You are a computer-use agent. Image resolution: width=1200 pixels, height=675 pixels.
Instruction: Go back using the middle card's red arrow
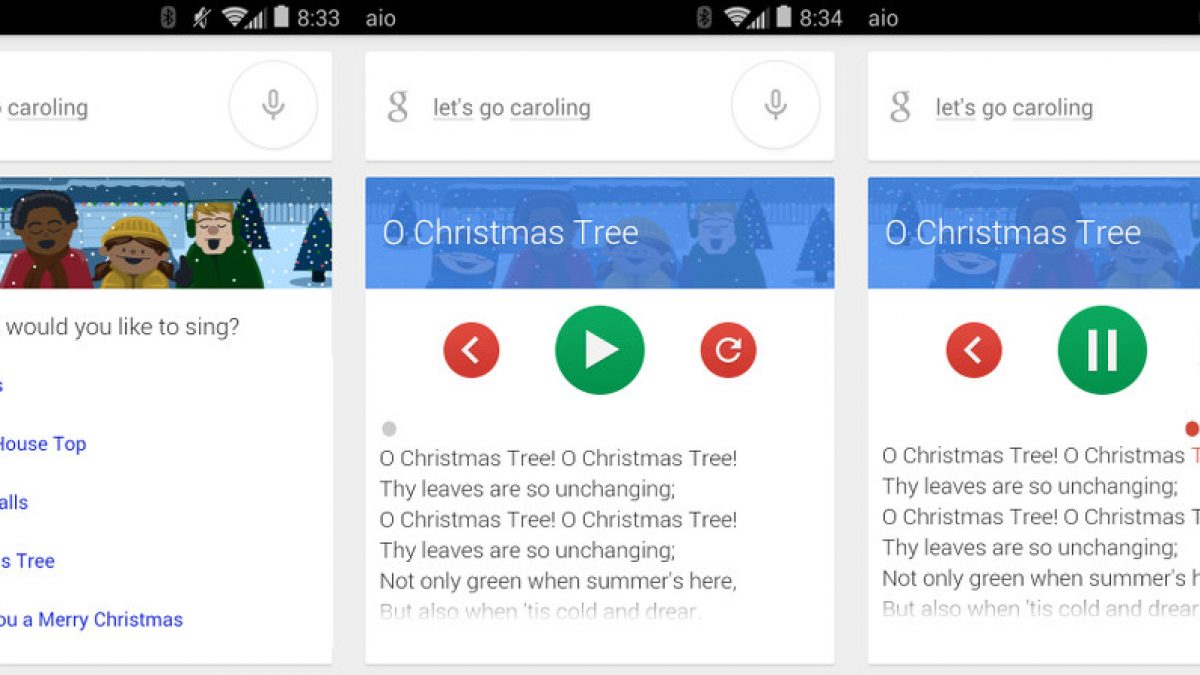point(471,350)
